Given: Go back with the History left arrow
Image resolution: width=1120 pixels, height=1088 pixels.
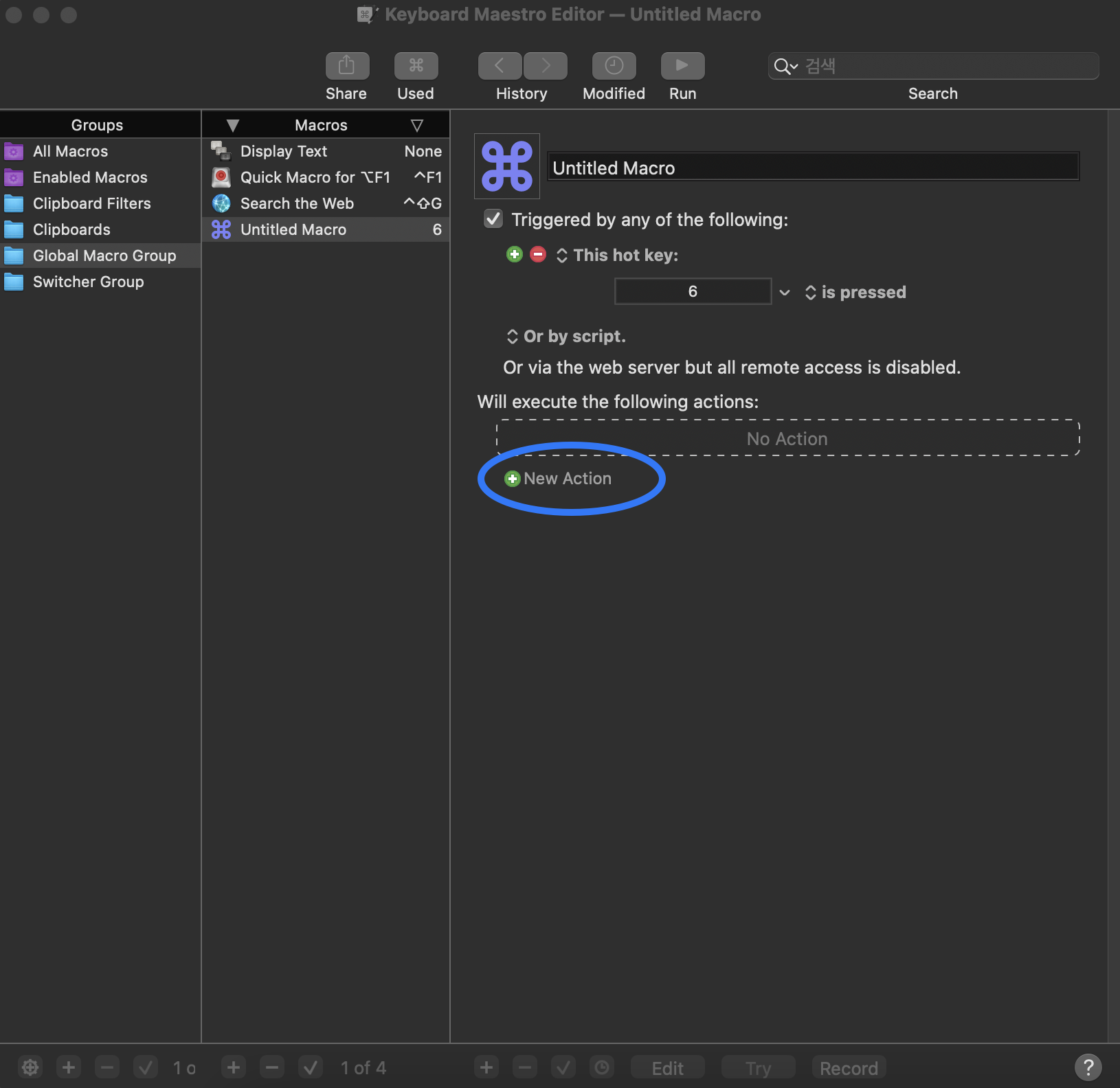Looking at the screenshot, I should click(x=500, y=66).
